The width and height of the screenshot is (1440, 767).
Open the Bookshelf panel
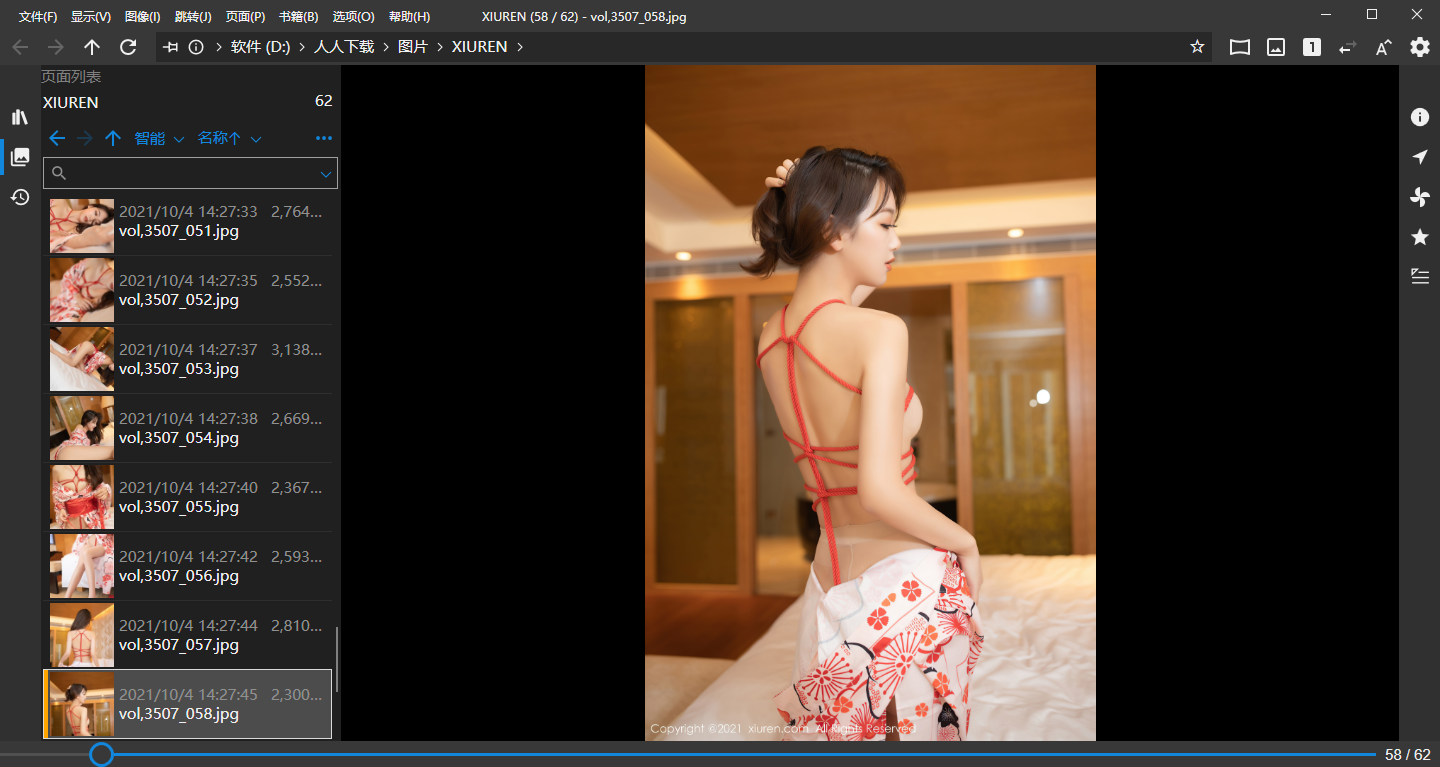(x=20, y=116)
